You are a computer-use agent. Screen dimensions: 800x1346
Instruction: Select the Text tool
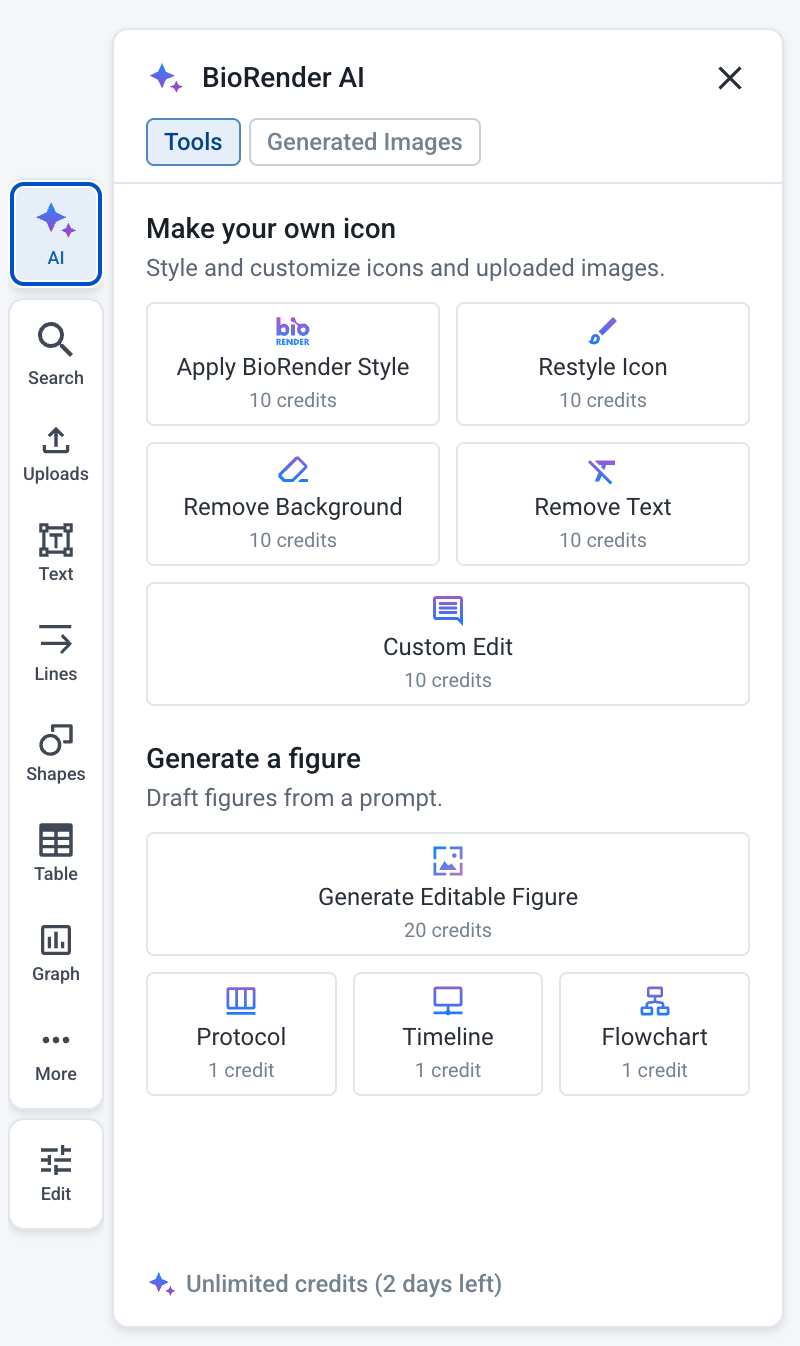tap(56, 552)
